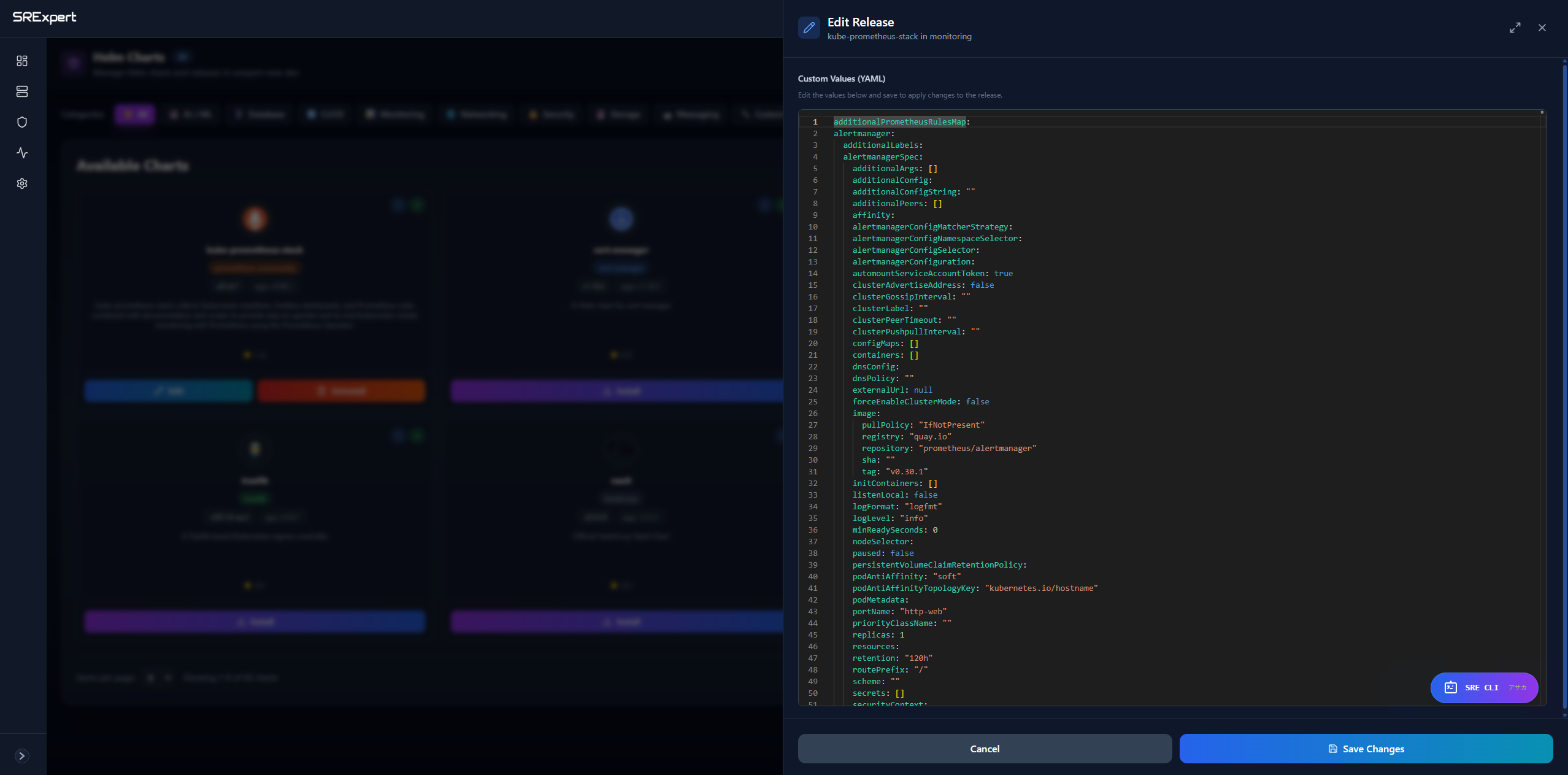
Task: Open the settings gear icon in sidebar
Action: click(x=22, y=183)
